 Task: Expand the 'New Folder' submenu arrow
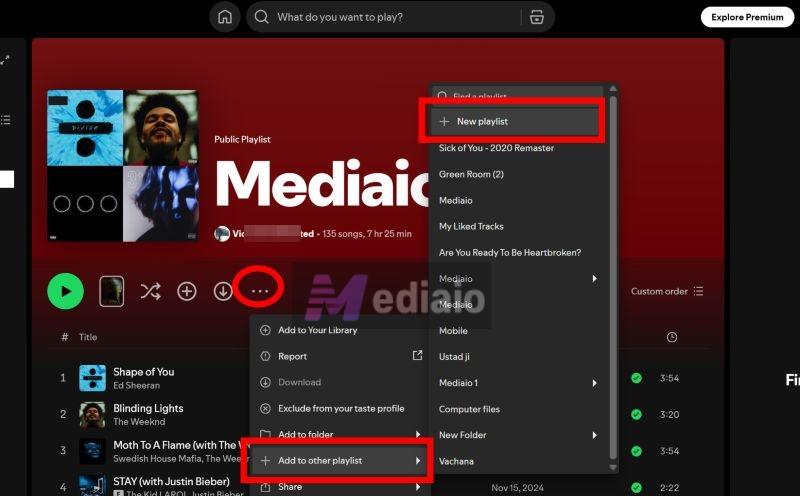[594, 435]
